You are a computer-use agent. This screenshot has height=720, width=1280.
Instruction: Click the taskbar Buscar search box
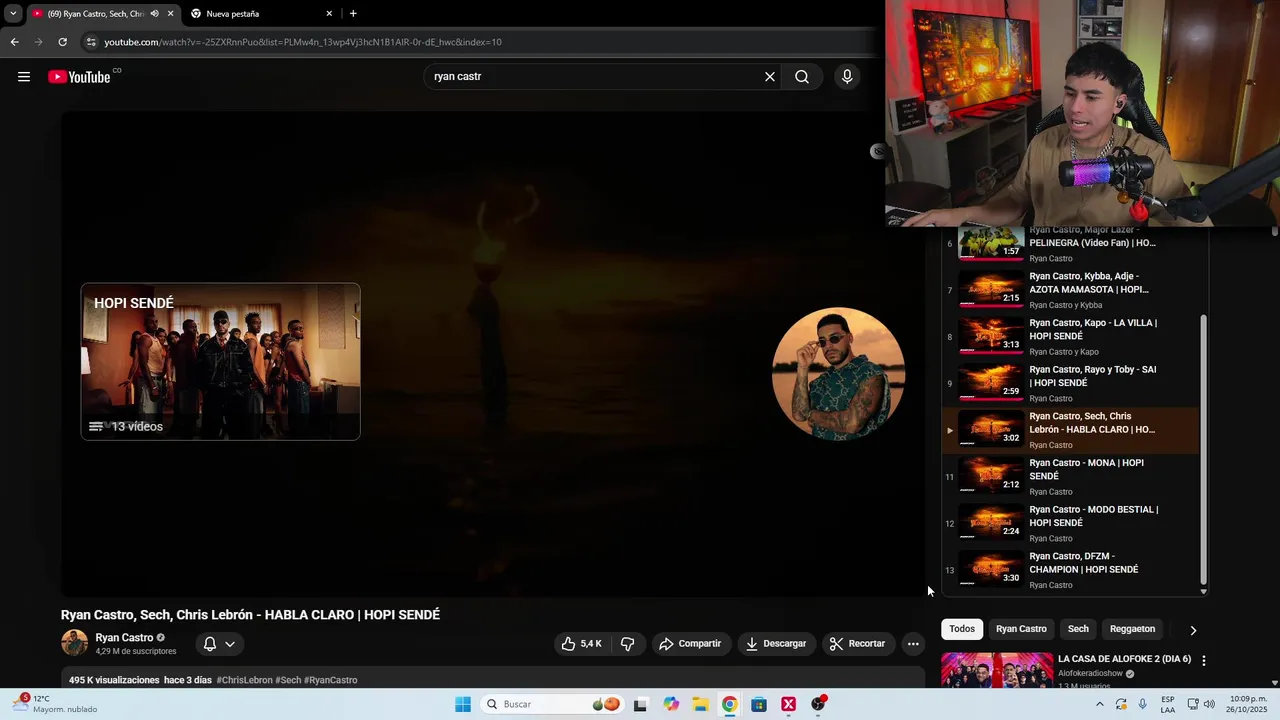pyautogui.click(x=553, y=704)
